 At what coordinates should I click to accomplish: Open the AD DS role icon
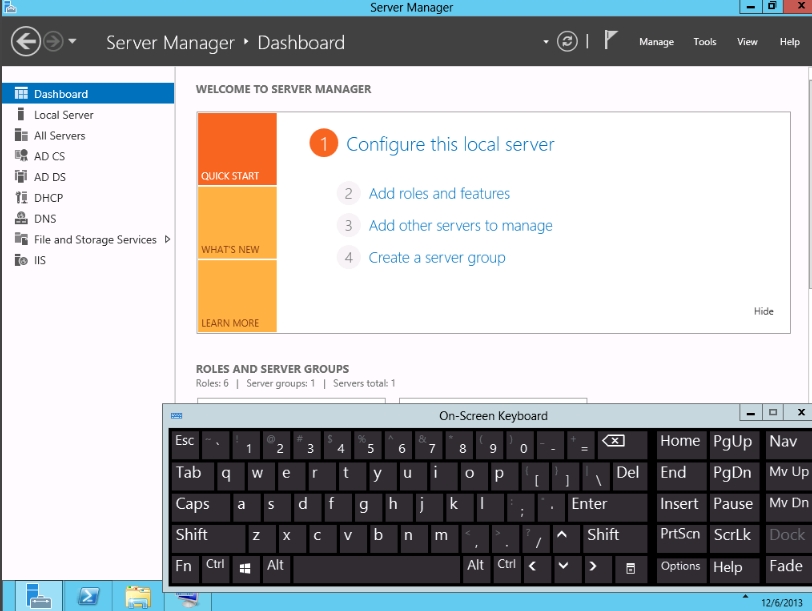click(x=21, y=177)
